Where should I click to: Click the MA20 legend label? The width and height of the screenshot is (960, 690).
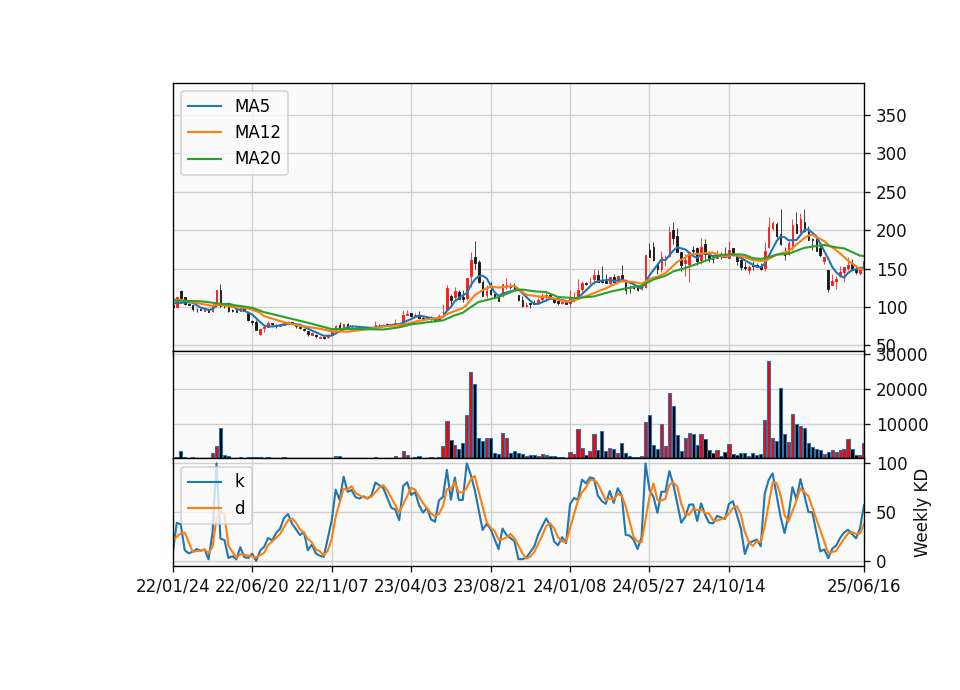point(257,159)
